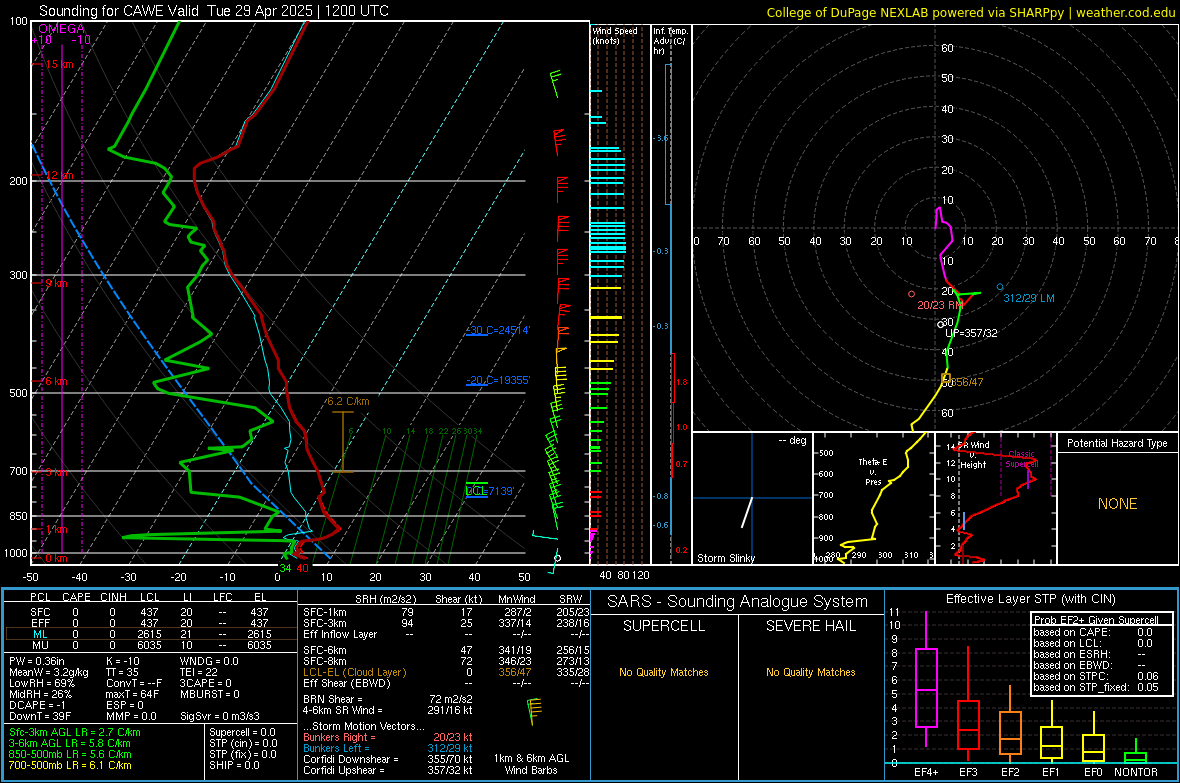
Task: Click the Wind Speed (knots) panel header
Action: 614,35
